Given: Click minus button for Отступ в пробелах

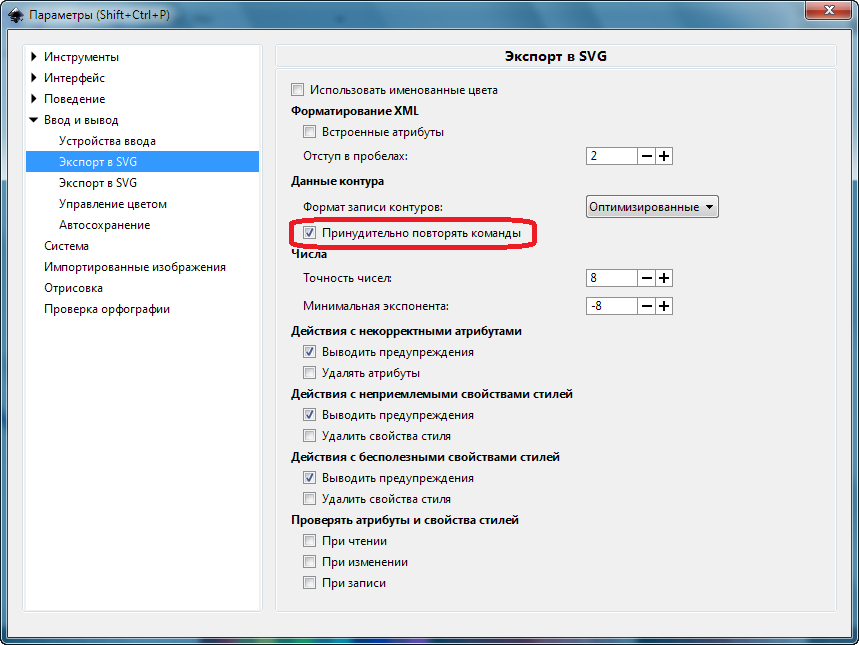Looking at the screenshot, I should point(647,156).
